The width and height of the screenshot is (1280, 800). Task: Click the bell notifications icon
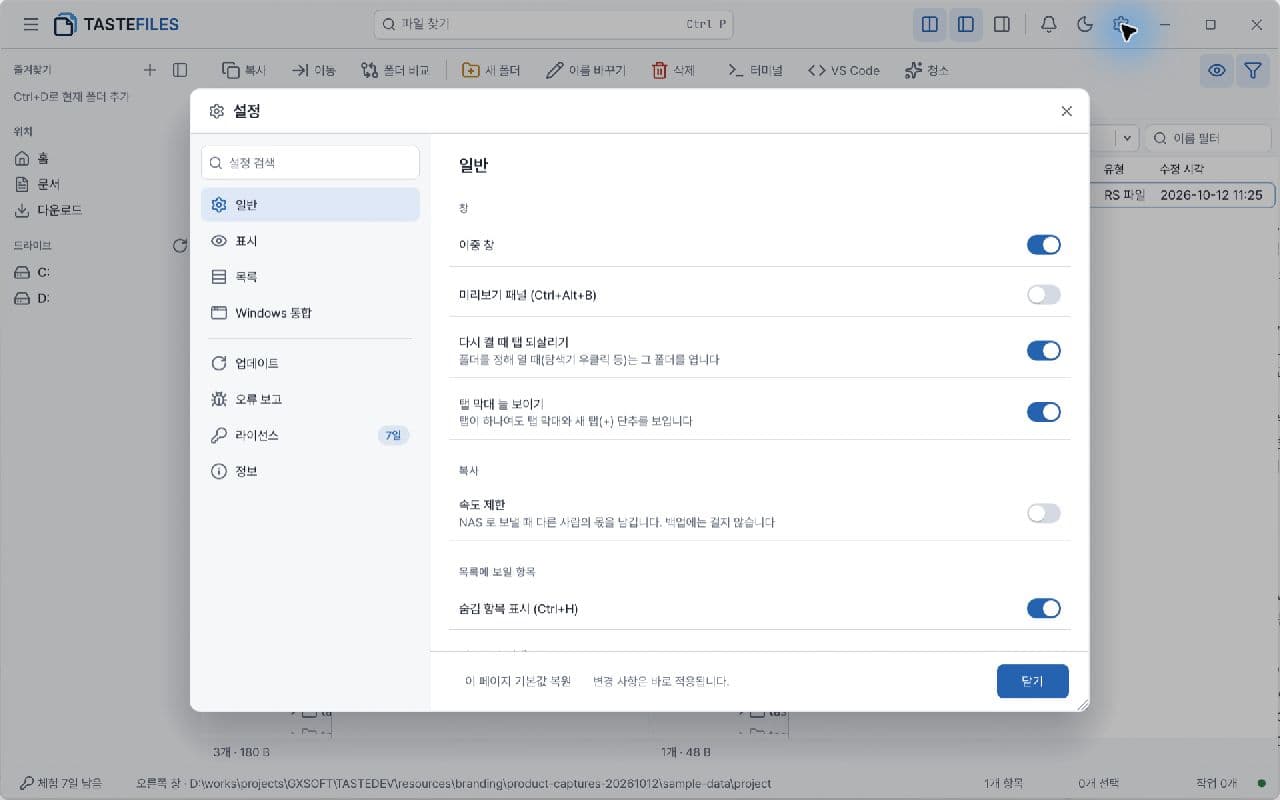coord(1048,24)
